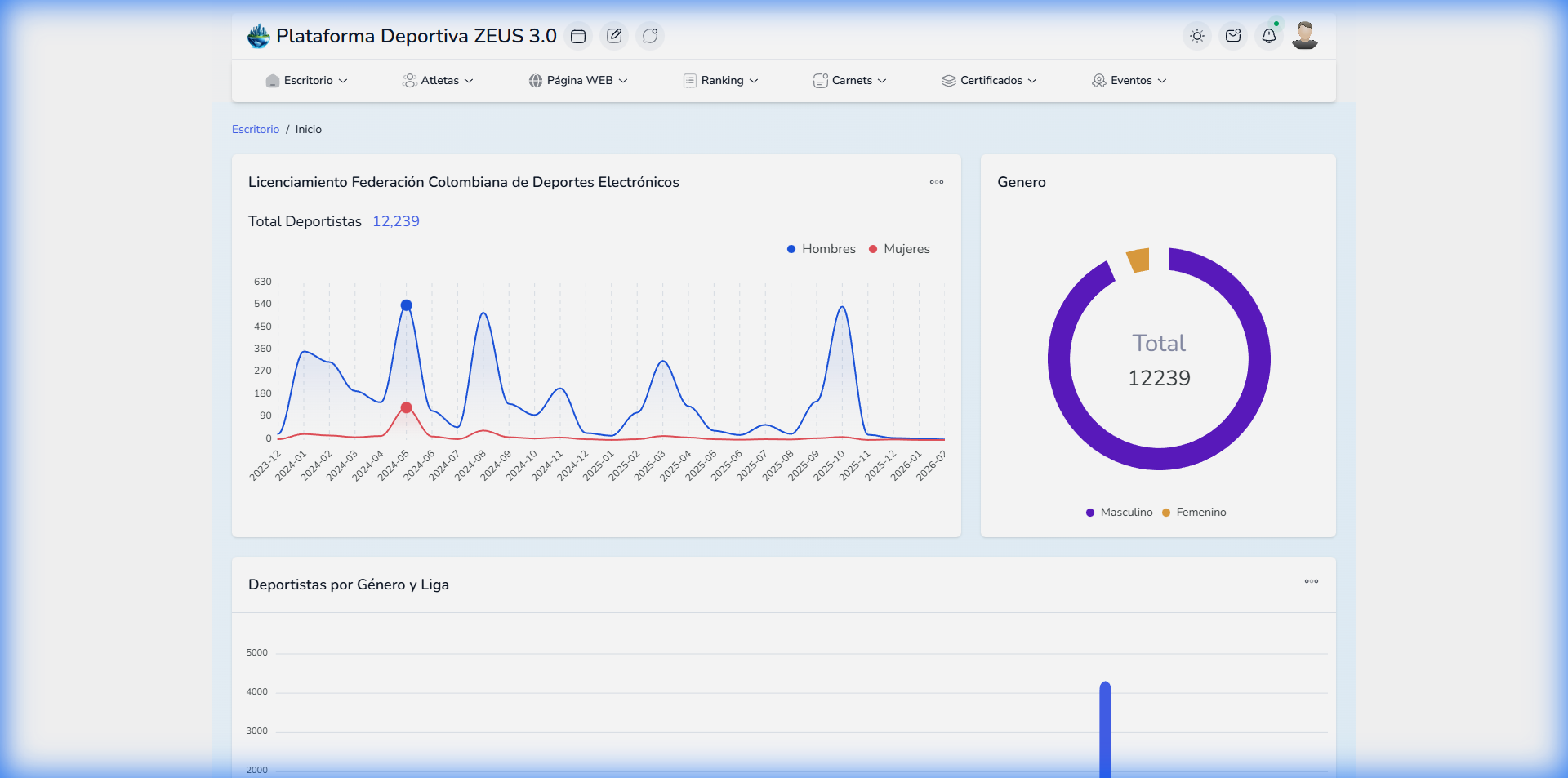This screenshot has width=1568, height=778.
Task: Click the ZEUS platform logo
Action: [259, 36]
